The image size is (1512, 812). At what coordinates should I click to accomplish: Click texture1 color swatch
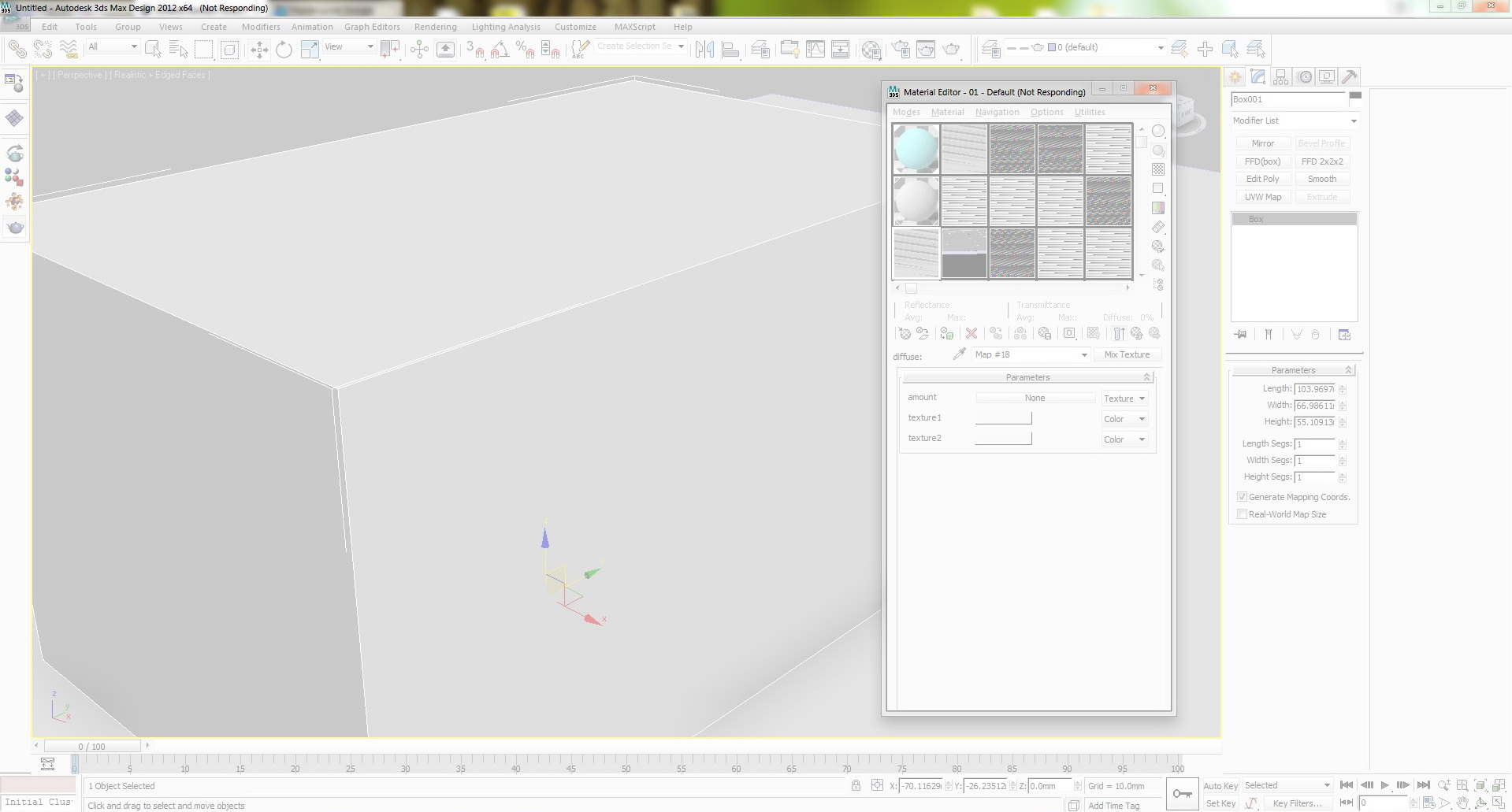point(1003,418)
